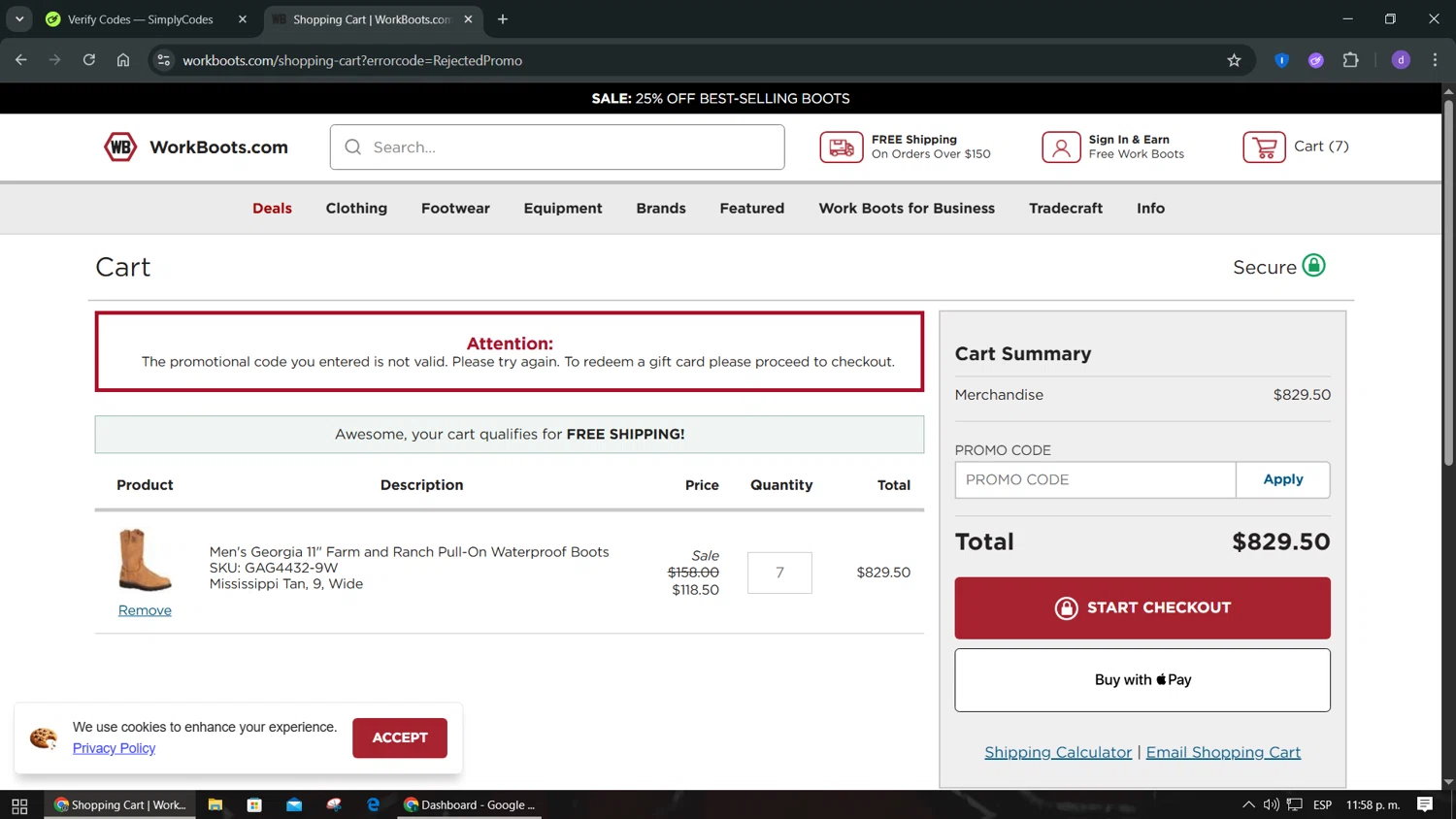
Task: Open site information icon in address bar
Action: point(163,60)
